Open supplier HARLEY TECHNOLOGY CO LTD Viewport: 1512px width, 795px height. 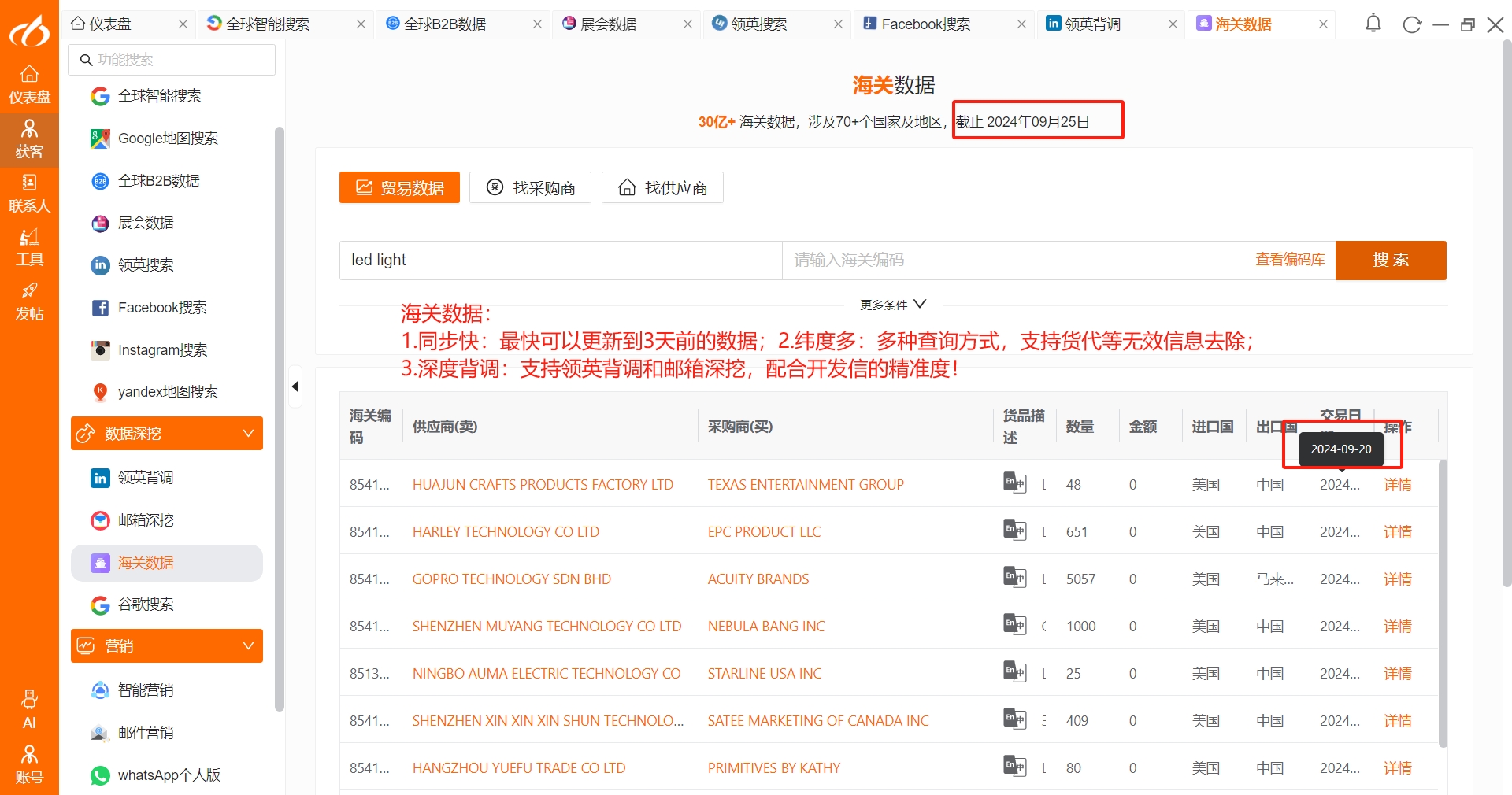(x=506, y=532)
